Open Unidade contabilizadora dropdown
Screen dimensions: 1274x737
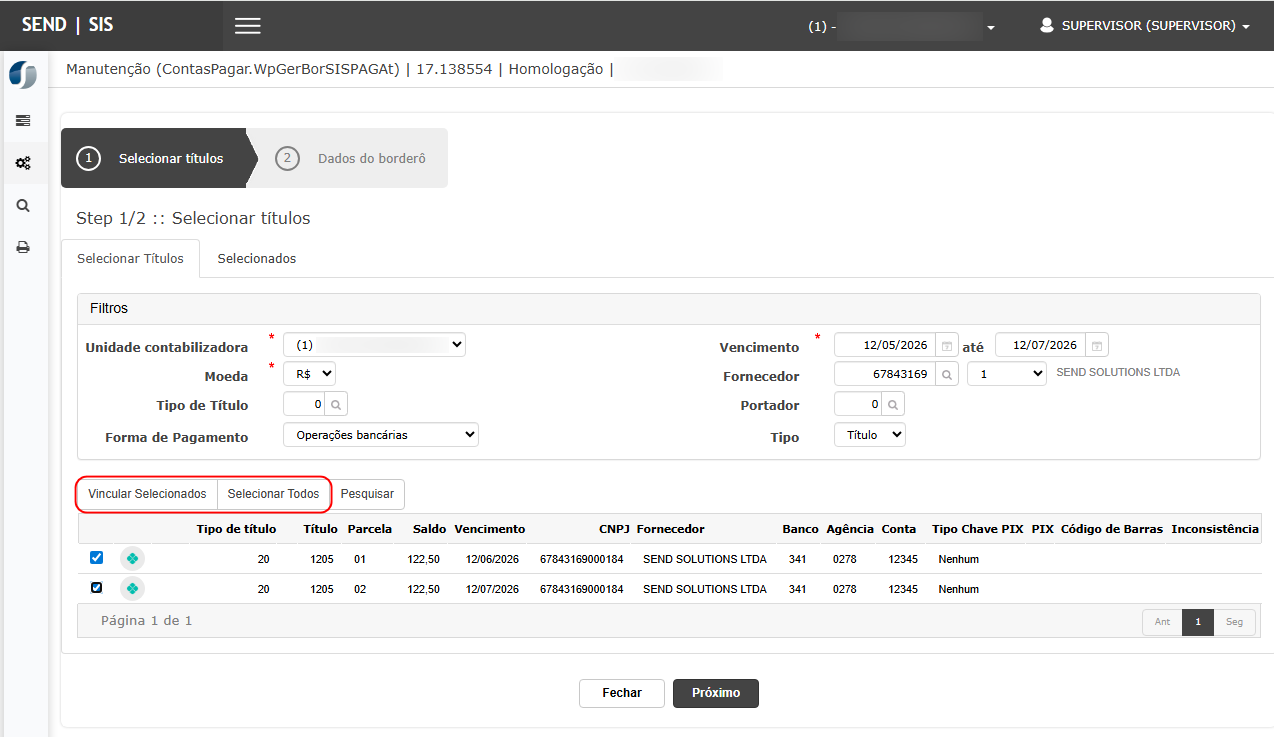click(x=375, y=345)
